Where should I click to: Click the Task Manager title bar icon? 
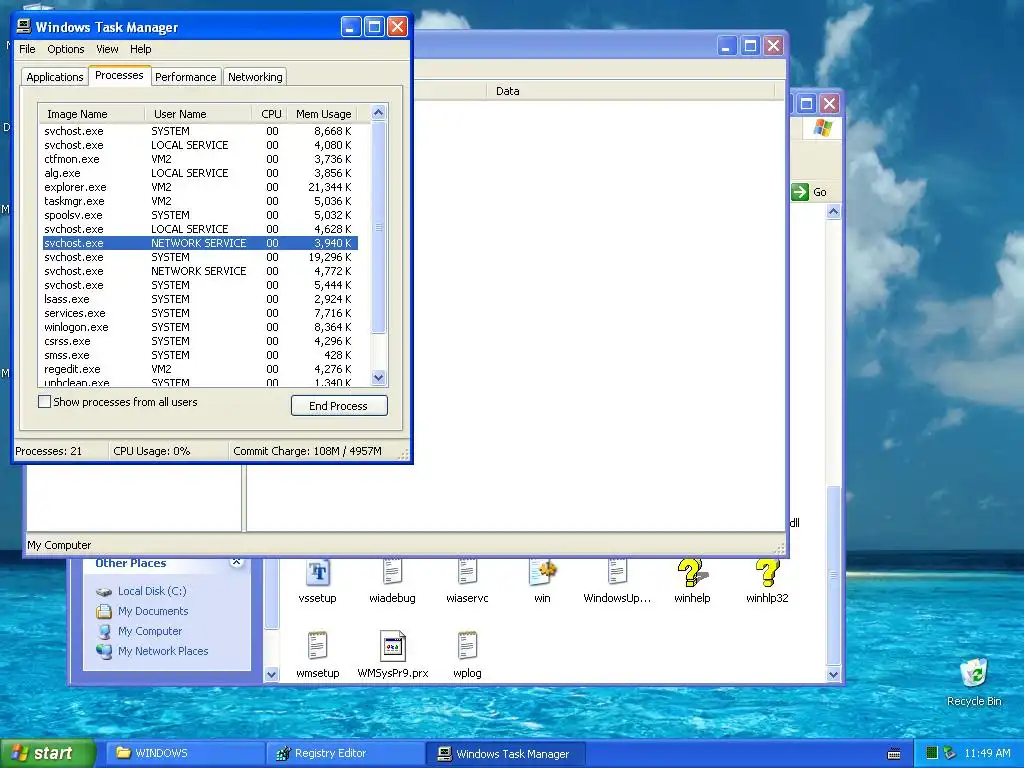[x=24, y=26]
